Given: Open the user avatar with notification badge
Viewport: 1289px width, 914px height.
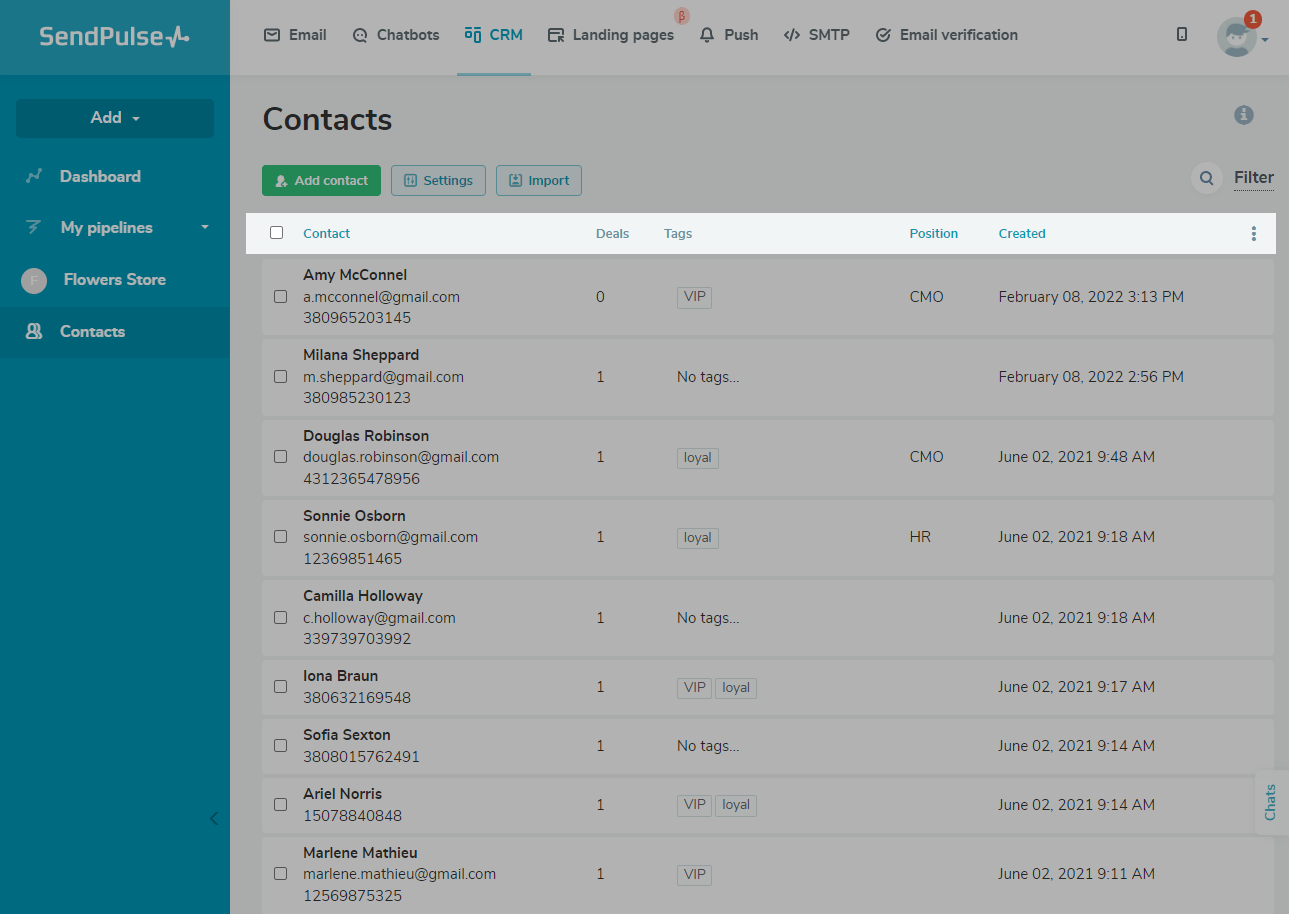Looking at the screenshot, I should 1236,37.
